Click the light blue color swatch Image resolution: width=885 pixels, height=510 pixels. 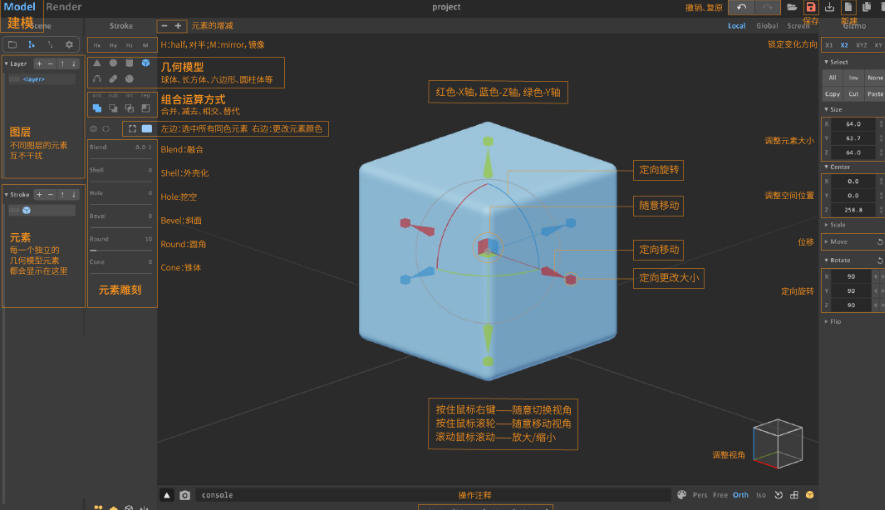pyautogui.click(x=147, y=129)
